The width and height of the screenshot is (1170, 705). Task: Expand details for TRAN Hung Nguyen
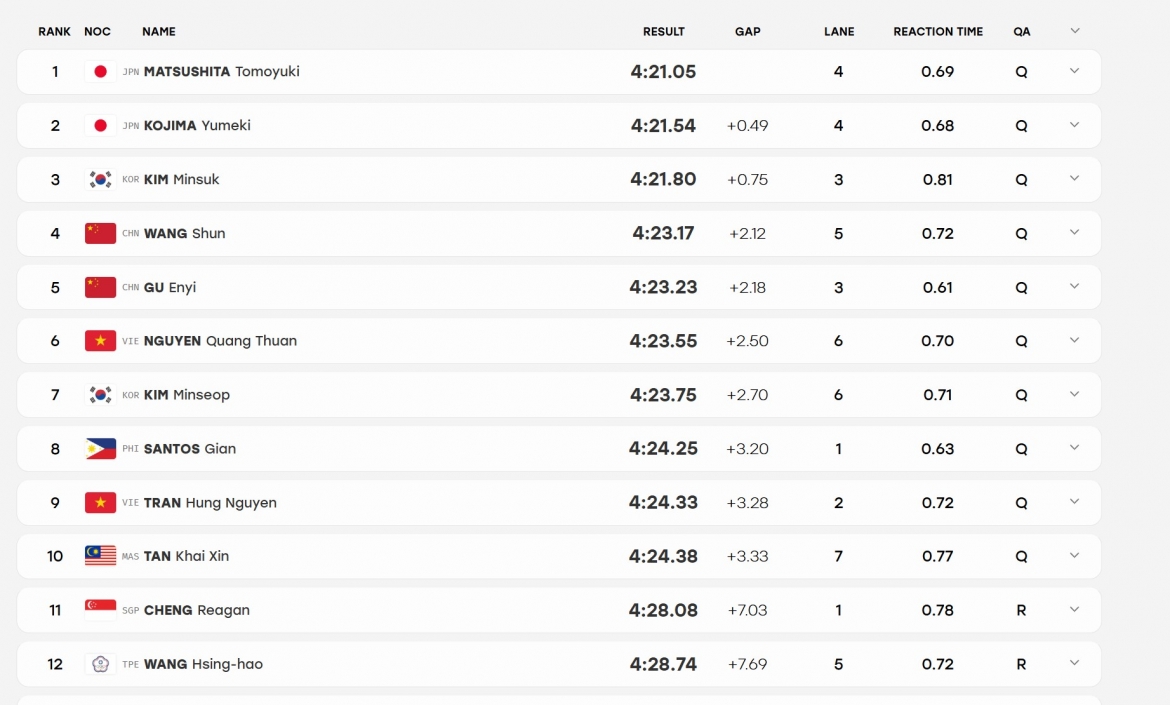click(1074, 501)
